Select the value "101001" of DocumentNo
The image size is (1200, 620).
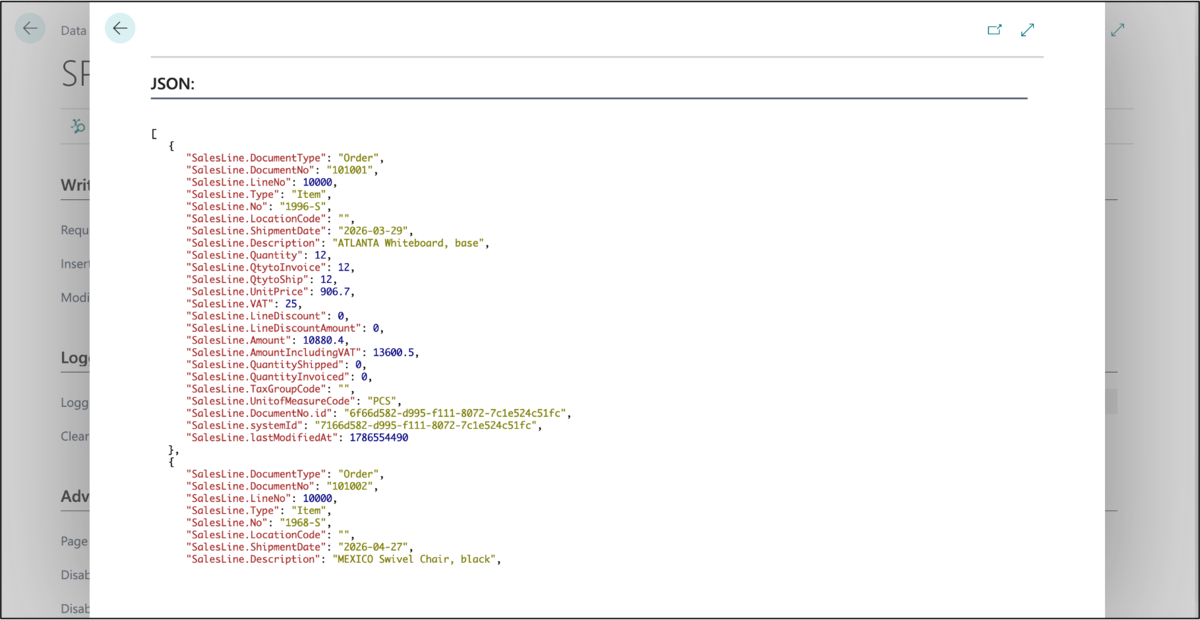(350, 170)
